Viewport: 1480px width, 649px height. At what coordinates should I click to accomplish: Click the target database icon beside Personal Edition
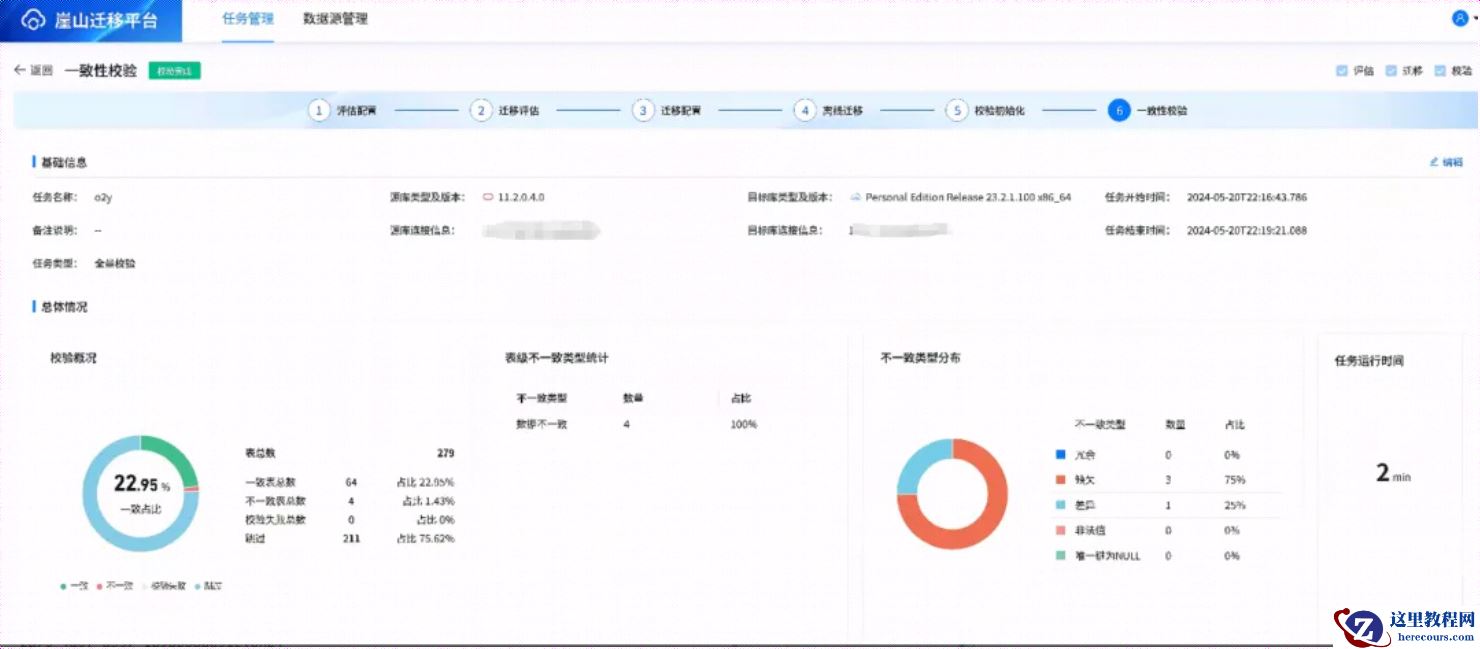click(855, 197)
